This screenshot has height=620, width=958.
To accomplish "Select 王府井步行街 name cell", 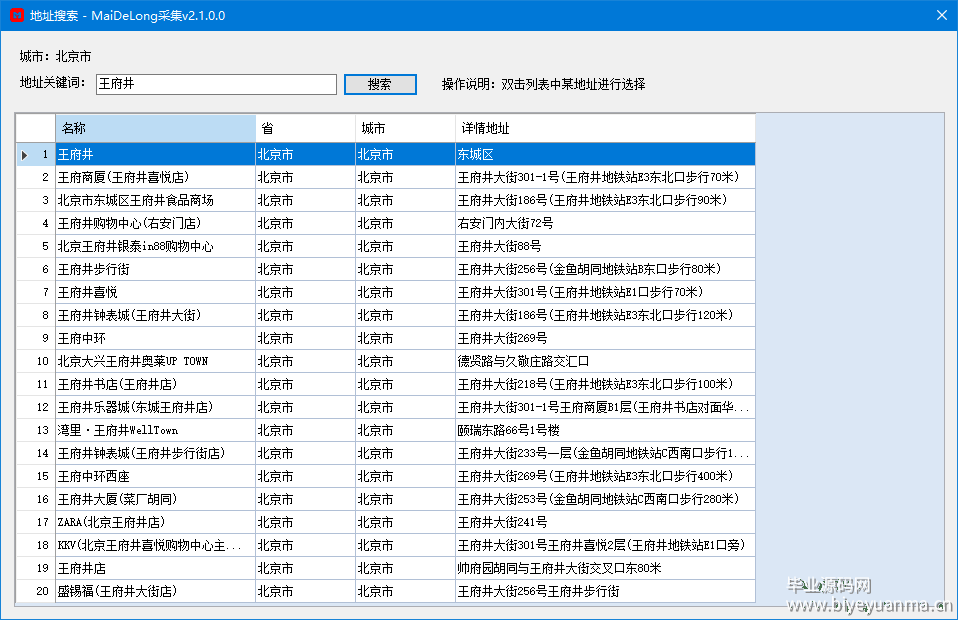I will coord(155,269).
